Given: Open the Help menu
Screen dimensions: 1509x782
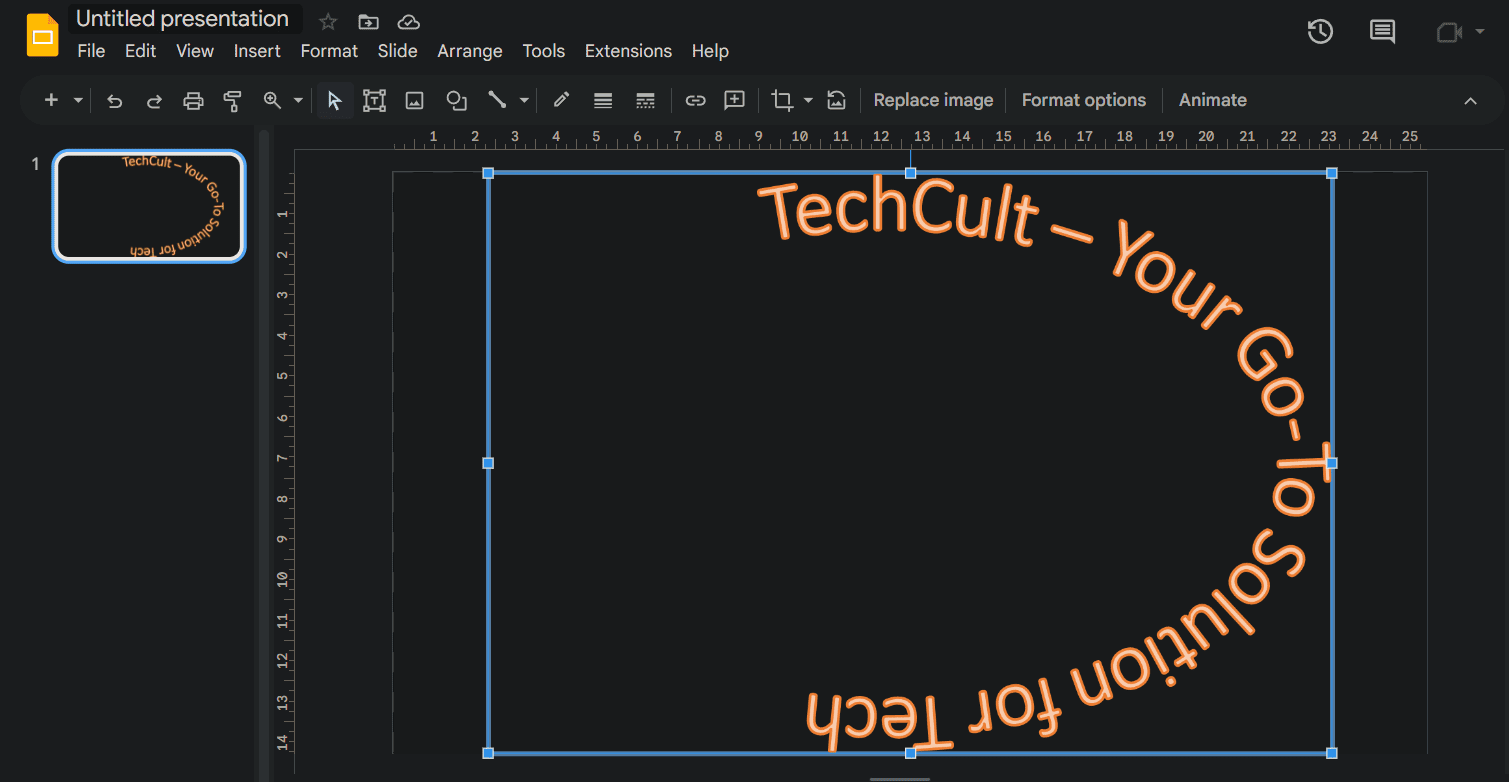Looking at the screenshot, I should pos(710,51).
